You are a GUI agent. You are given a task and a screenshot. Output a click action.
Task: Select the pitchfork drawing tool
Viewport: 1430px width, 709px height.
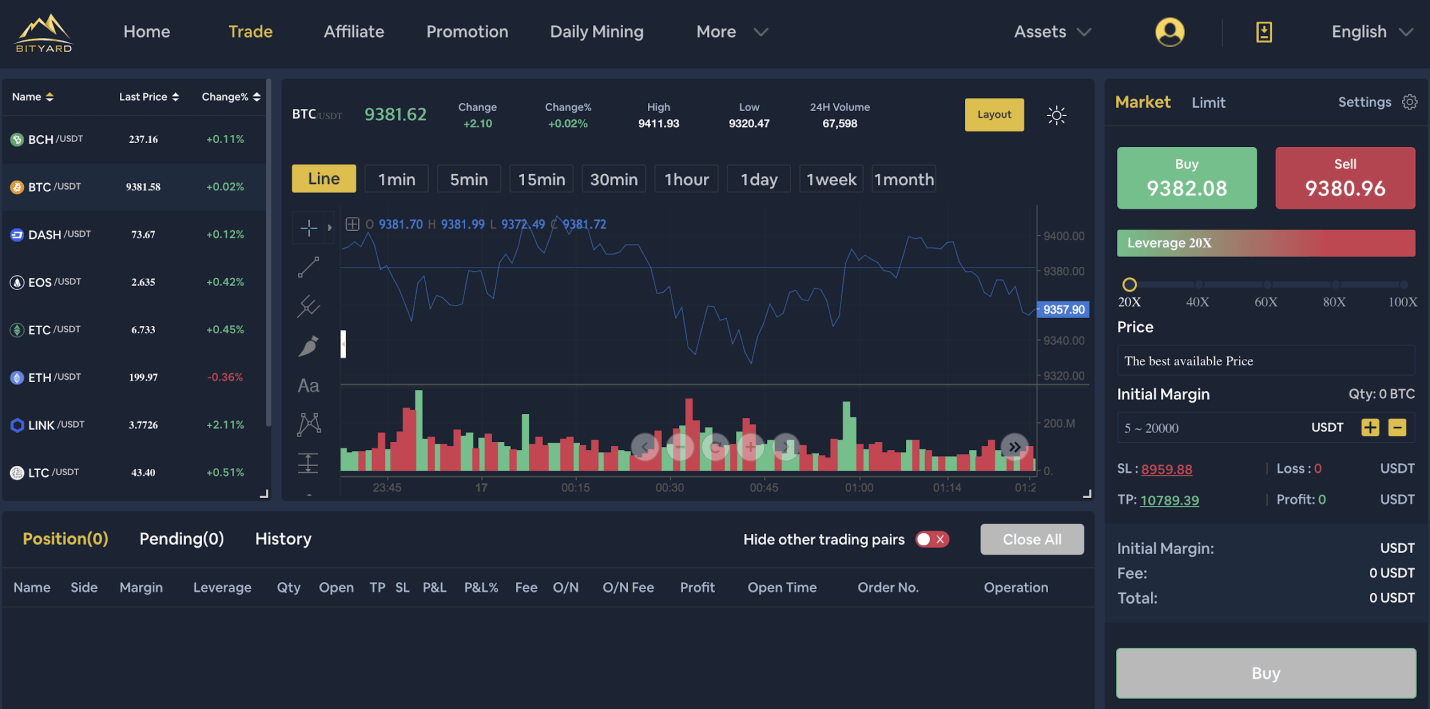(308, 307)
